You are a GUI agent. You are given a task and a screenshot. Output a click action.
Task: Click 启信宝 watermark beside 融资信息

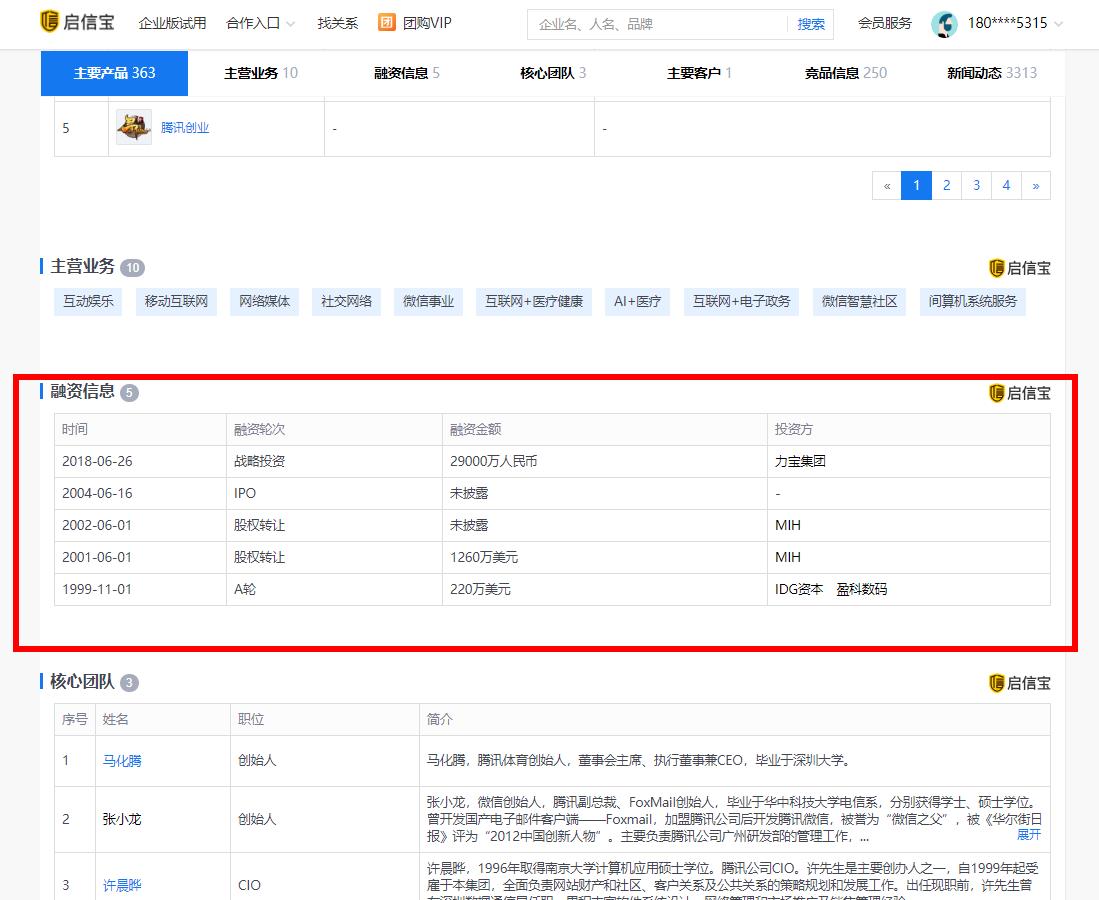click(1019, 393)
